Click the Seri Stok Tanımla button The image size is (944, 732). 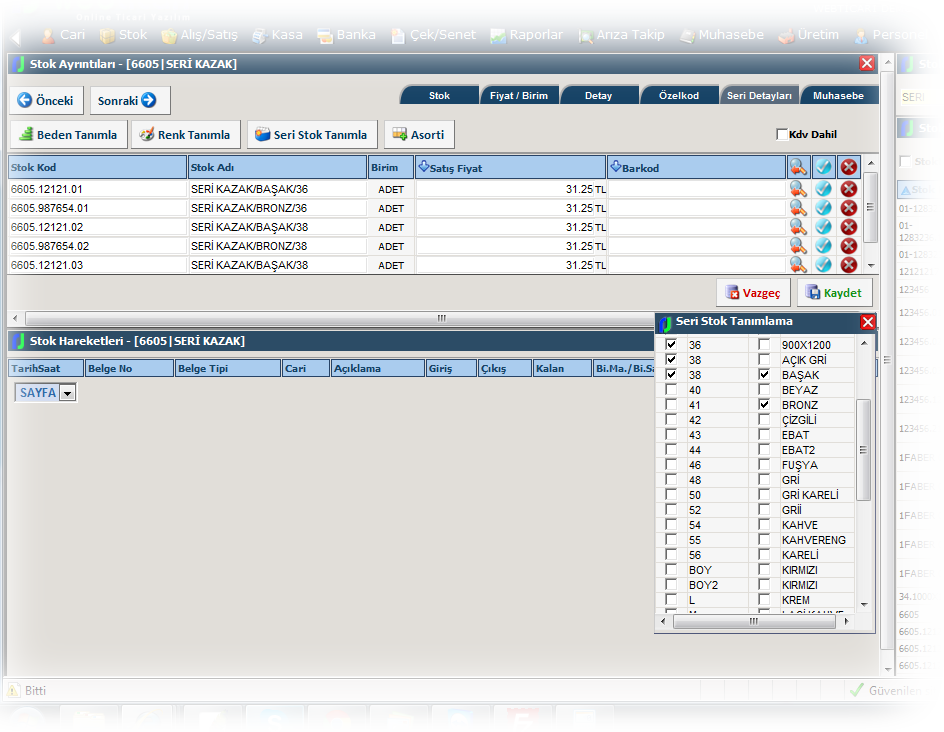tap(312, 135)
